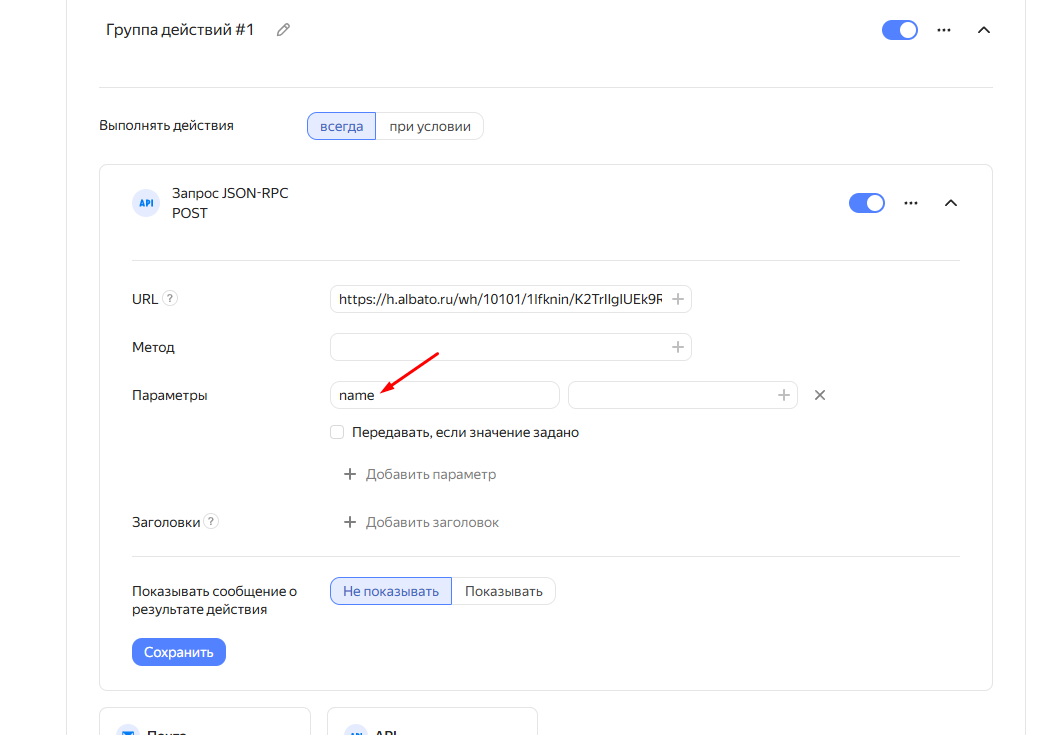Click 'Добавить заголовок' link
The height and width of the screenshot is (735, 1060).
421,522
